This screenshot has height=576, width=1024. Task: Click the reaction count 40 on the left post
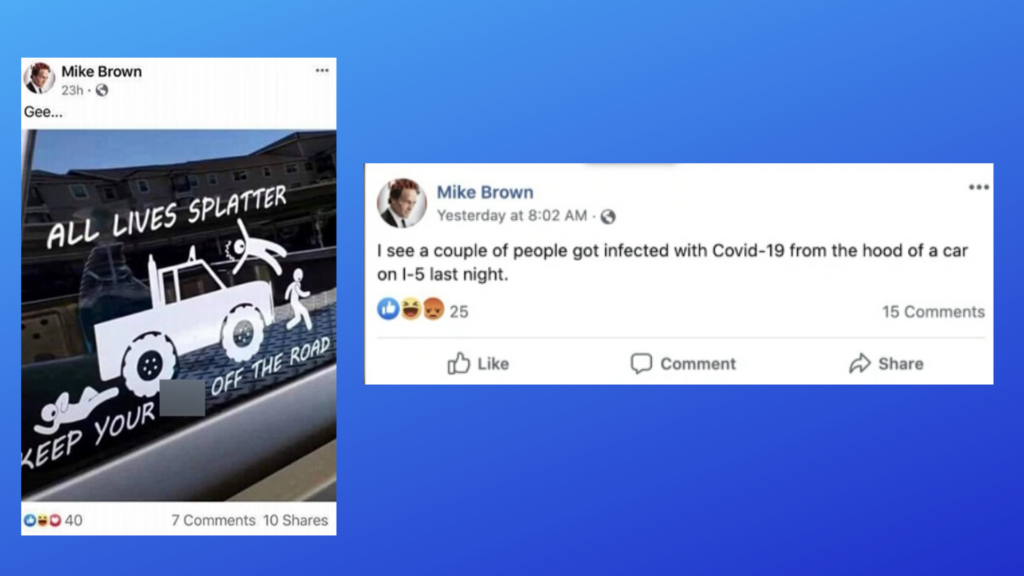click(74, 520)
